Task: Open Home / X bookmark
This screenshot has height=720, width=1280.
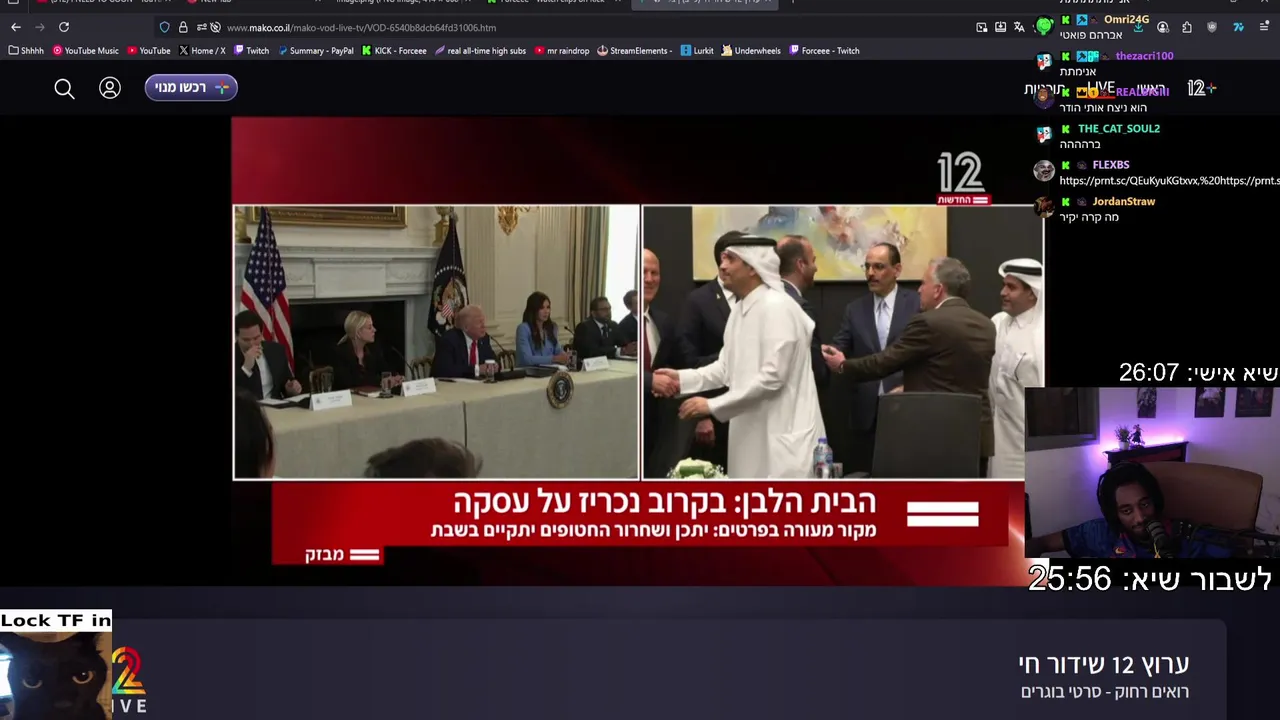Action: [202, 50]
